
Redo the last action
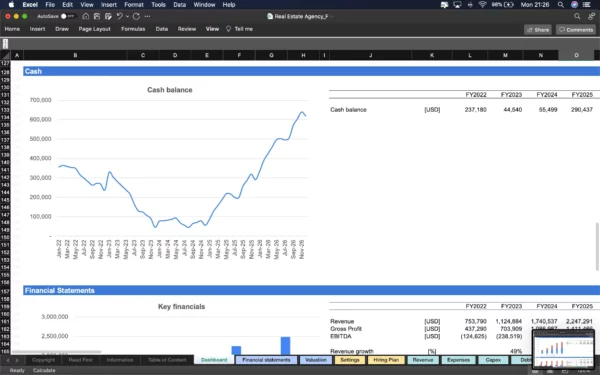pos(136,16)
